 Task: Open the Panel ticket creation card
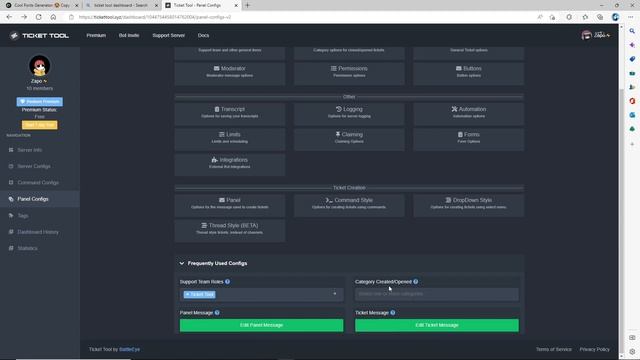tap(229, 204)
